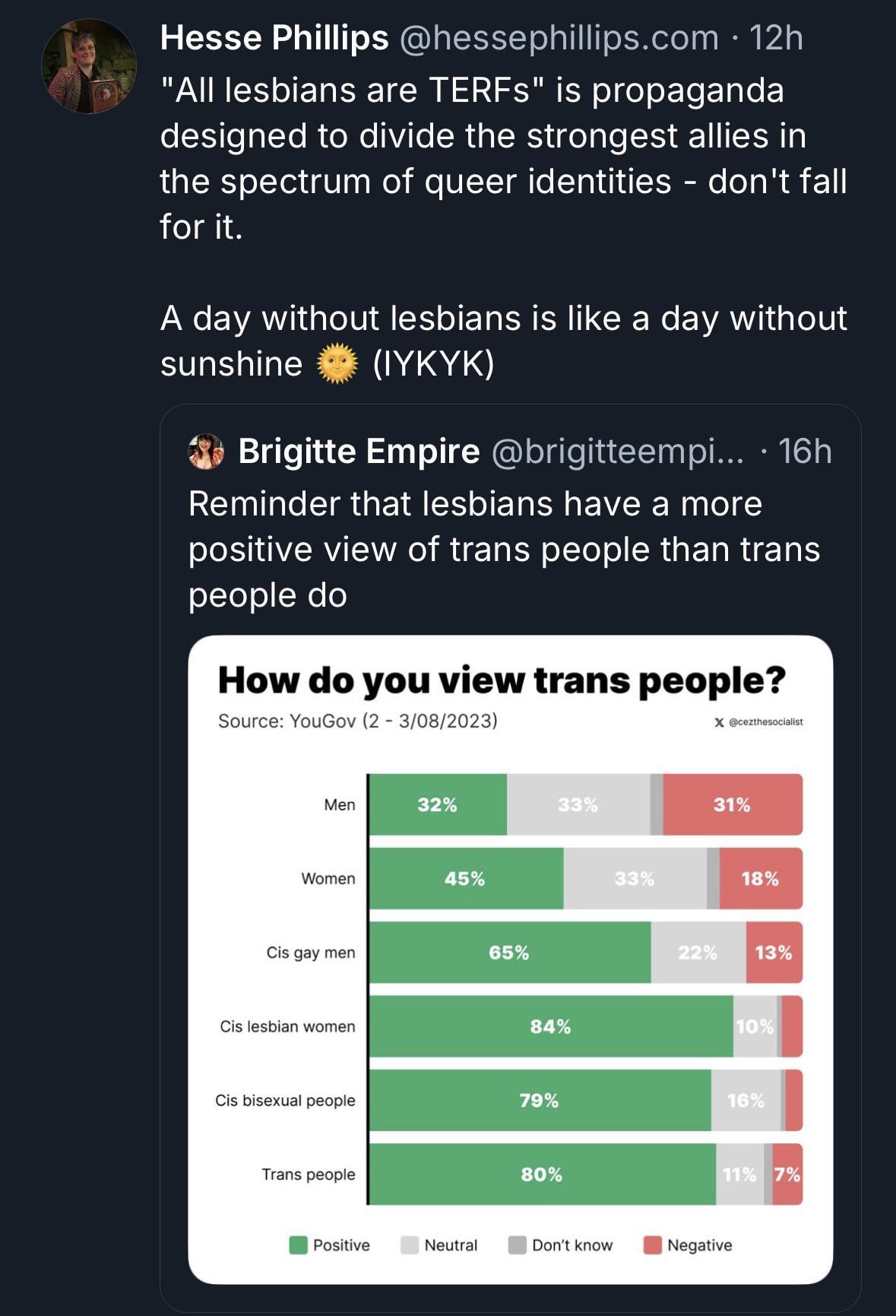Screen dimensions: 896x1316
Task: Click the Neutral legend swatch
Action: click(x=410, y=1245)
